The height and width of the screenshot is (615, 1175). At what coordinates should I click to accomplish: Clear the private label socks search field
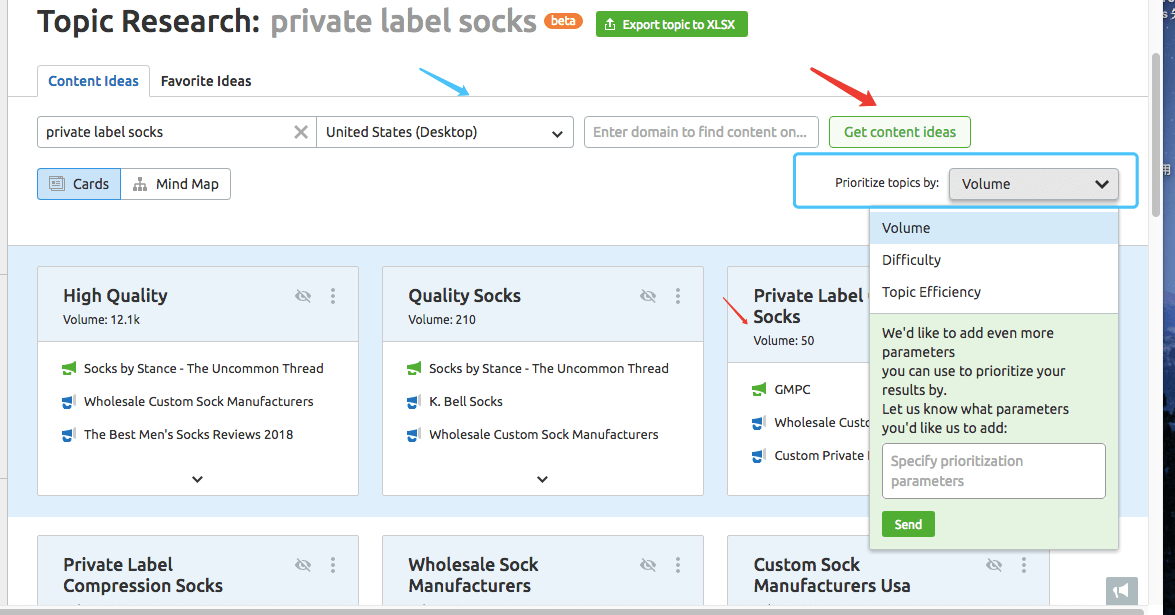[x=300, y=132]
